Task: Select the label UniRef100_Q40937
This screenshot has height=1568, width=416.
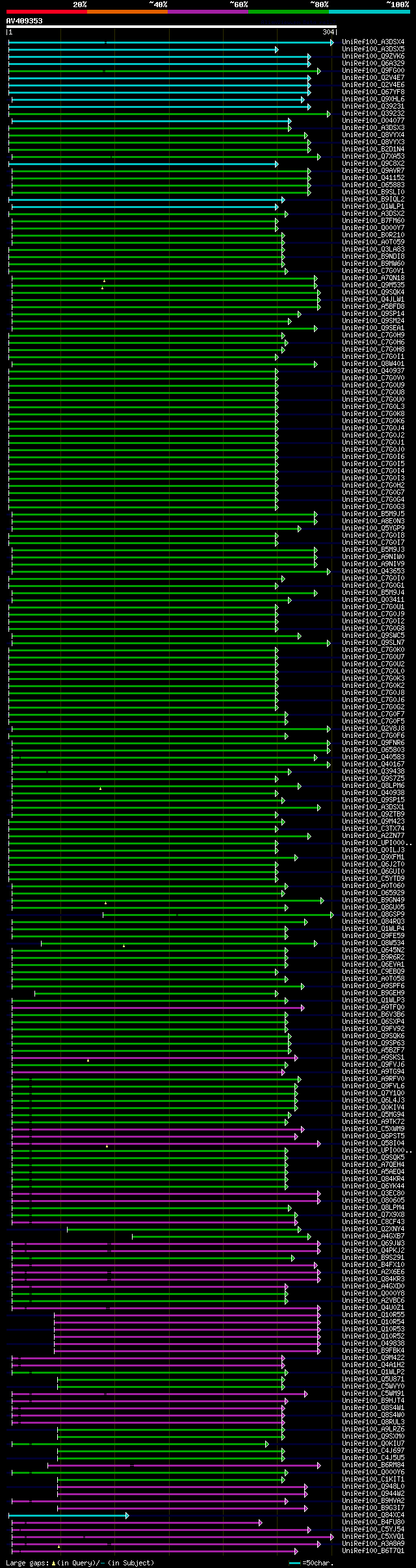Action: (x=373, y=371)
